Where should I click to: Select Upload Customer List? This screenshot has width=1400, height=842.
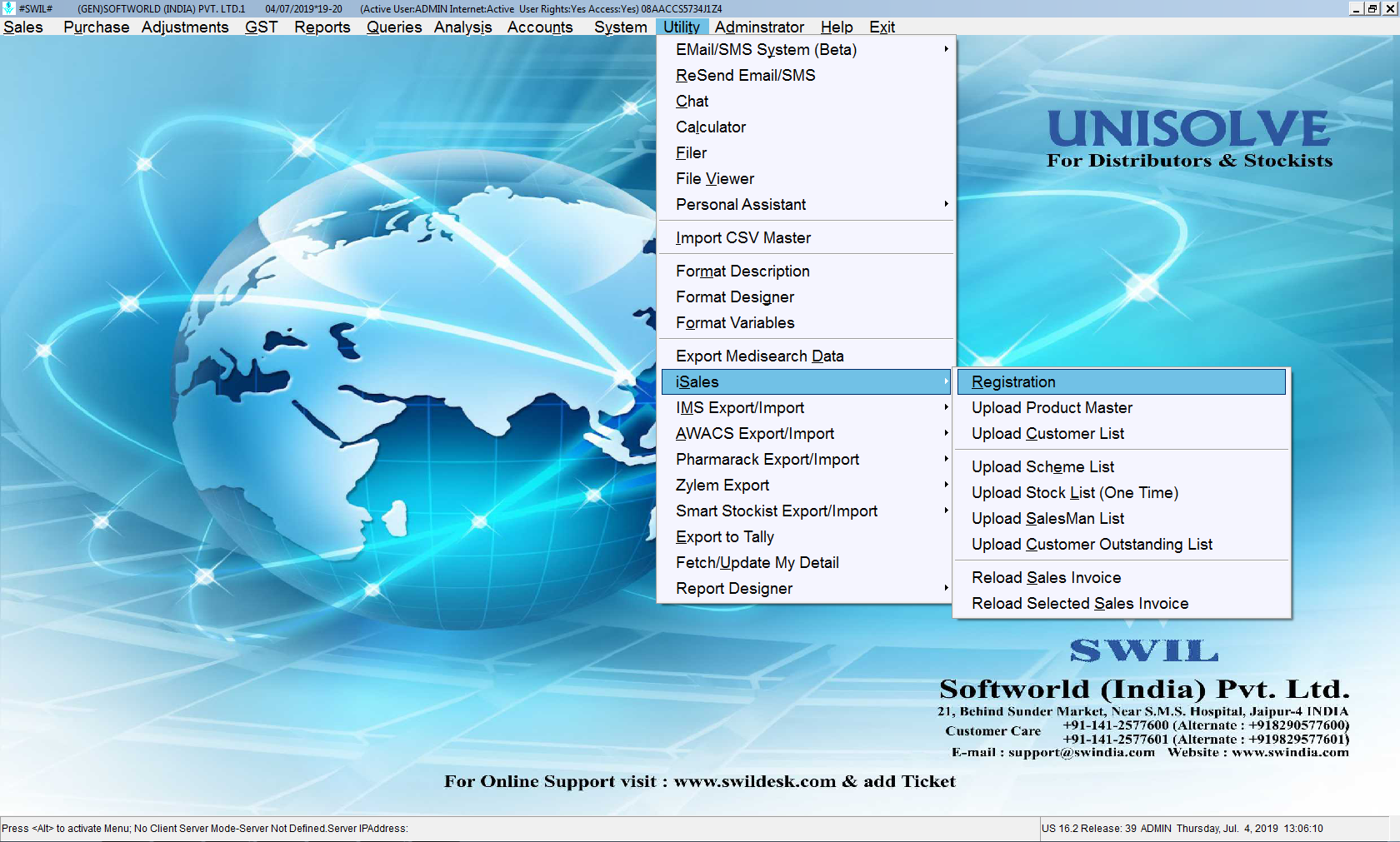(x=1122, y=433)
